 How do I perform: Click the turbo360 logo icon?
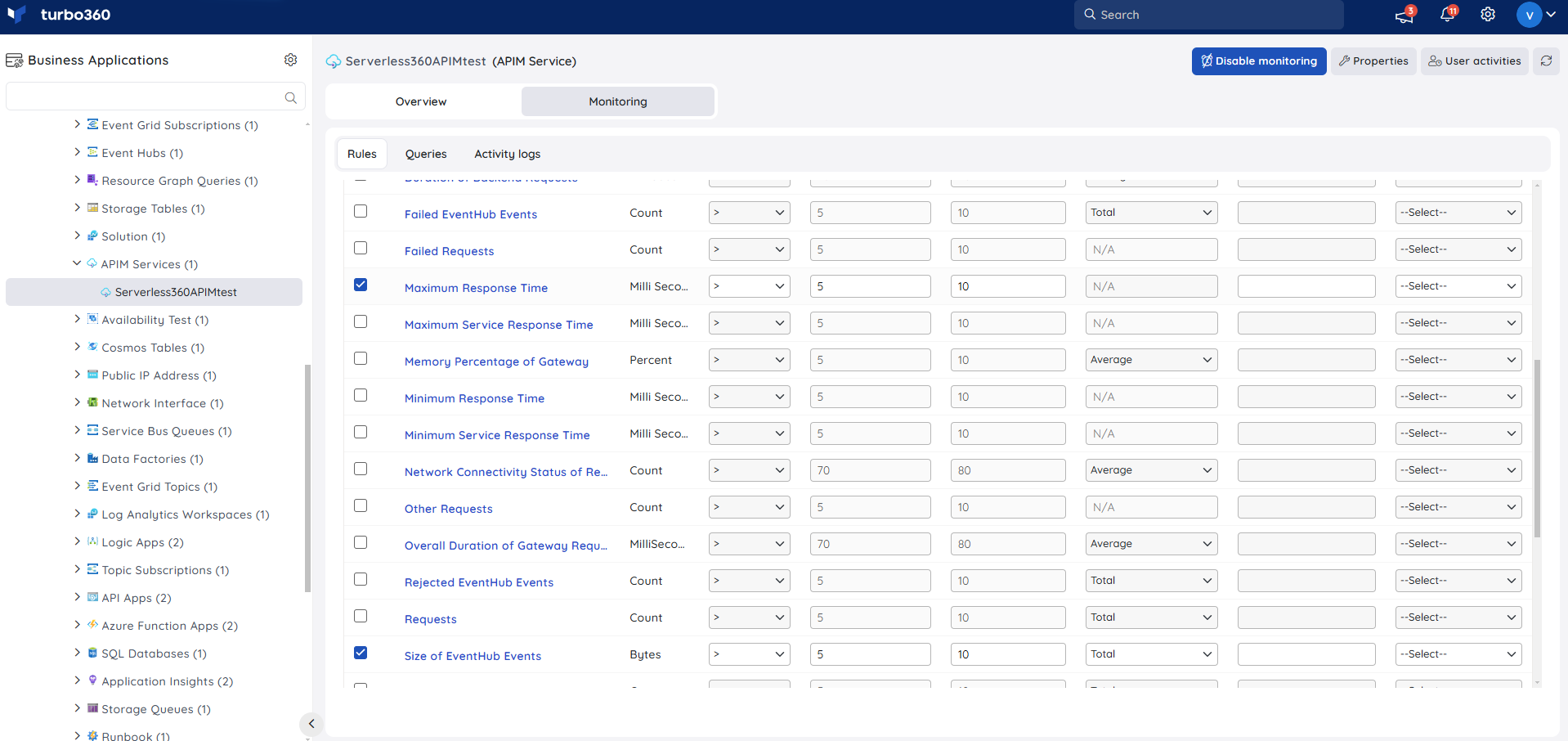tap(16, 14)
